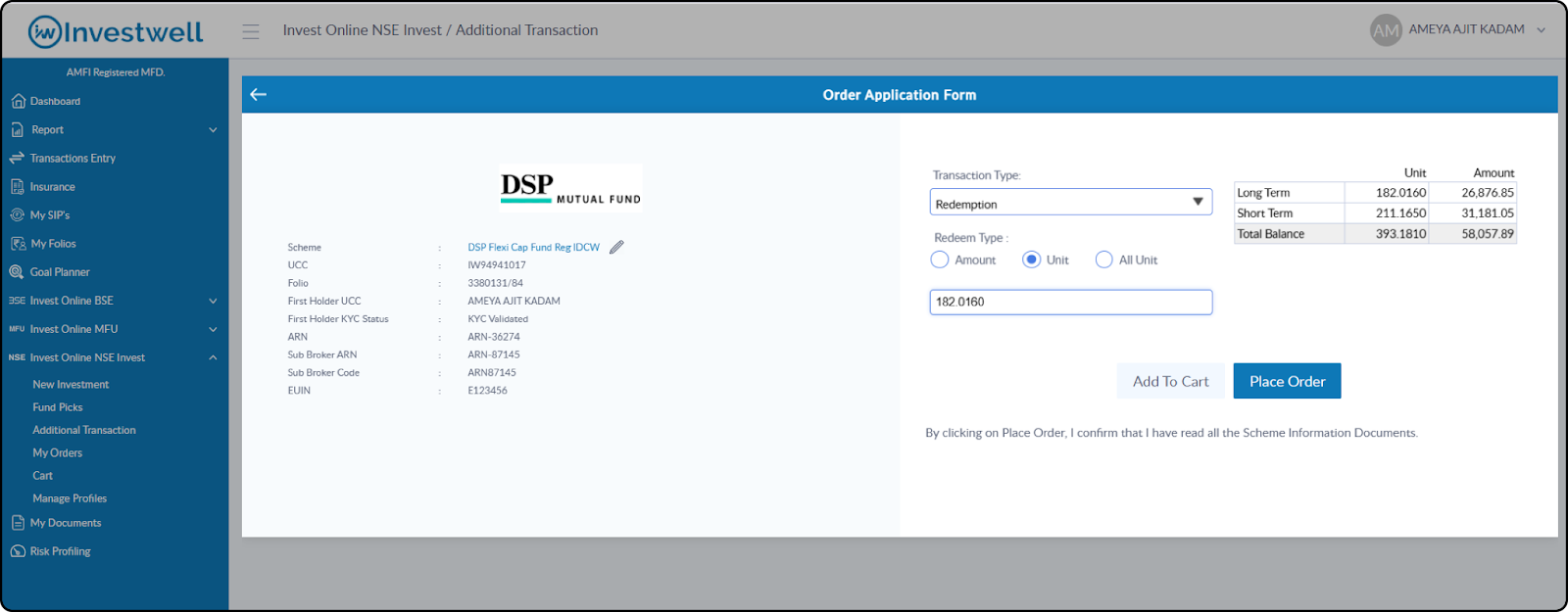Click the My SIP's icon
The width and height of the screenshot is (1568, 612).
(17, 214)
